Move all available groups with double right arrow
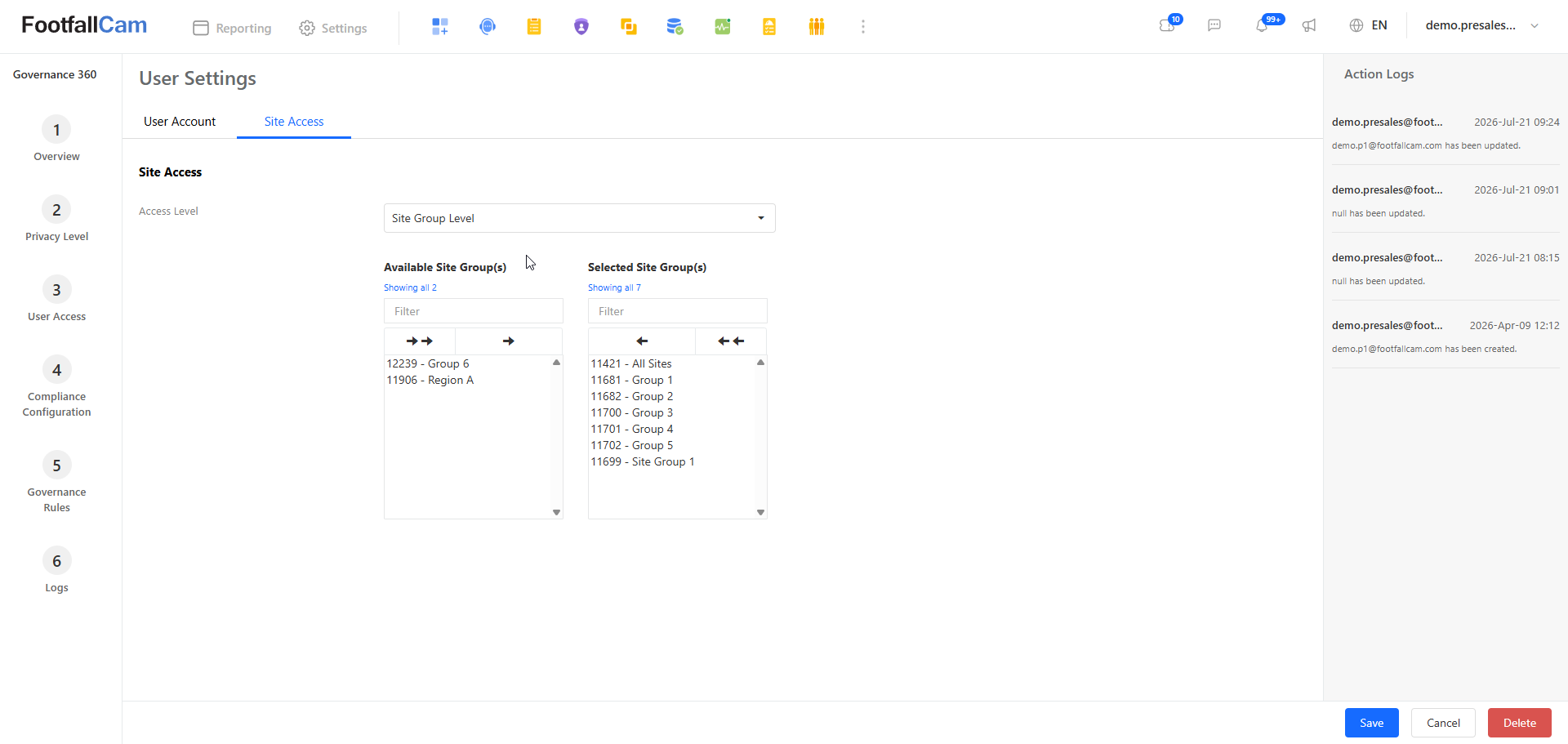 pyautogui.click(x=420, y=341)
